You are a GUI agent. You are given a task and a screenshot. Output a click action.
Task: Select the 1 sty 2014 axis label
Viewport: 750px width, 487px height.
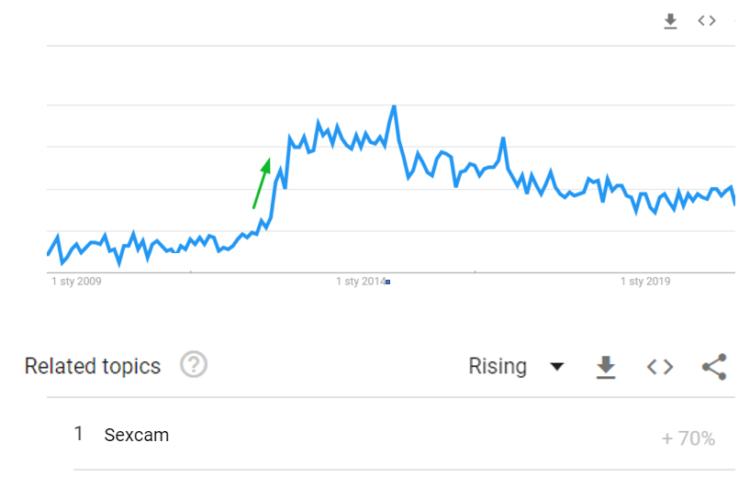360,282
